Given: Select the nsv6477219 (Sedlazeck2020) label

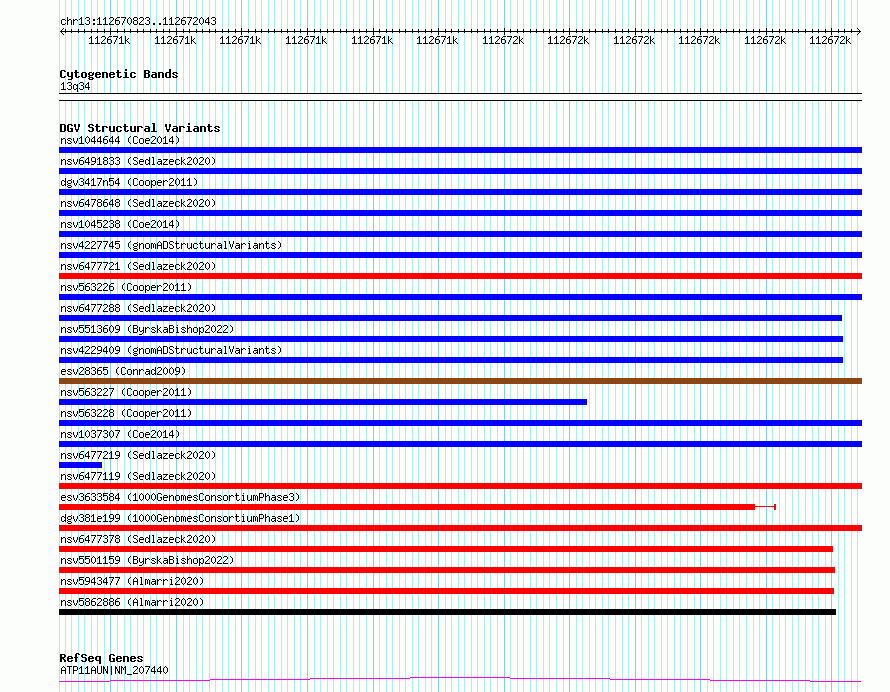Looking at the screenshot, I should [x=138, y=455].
